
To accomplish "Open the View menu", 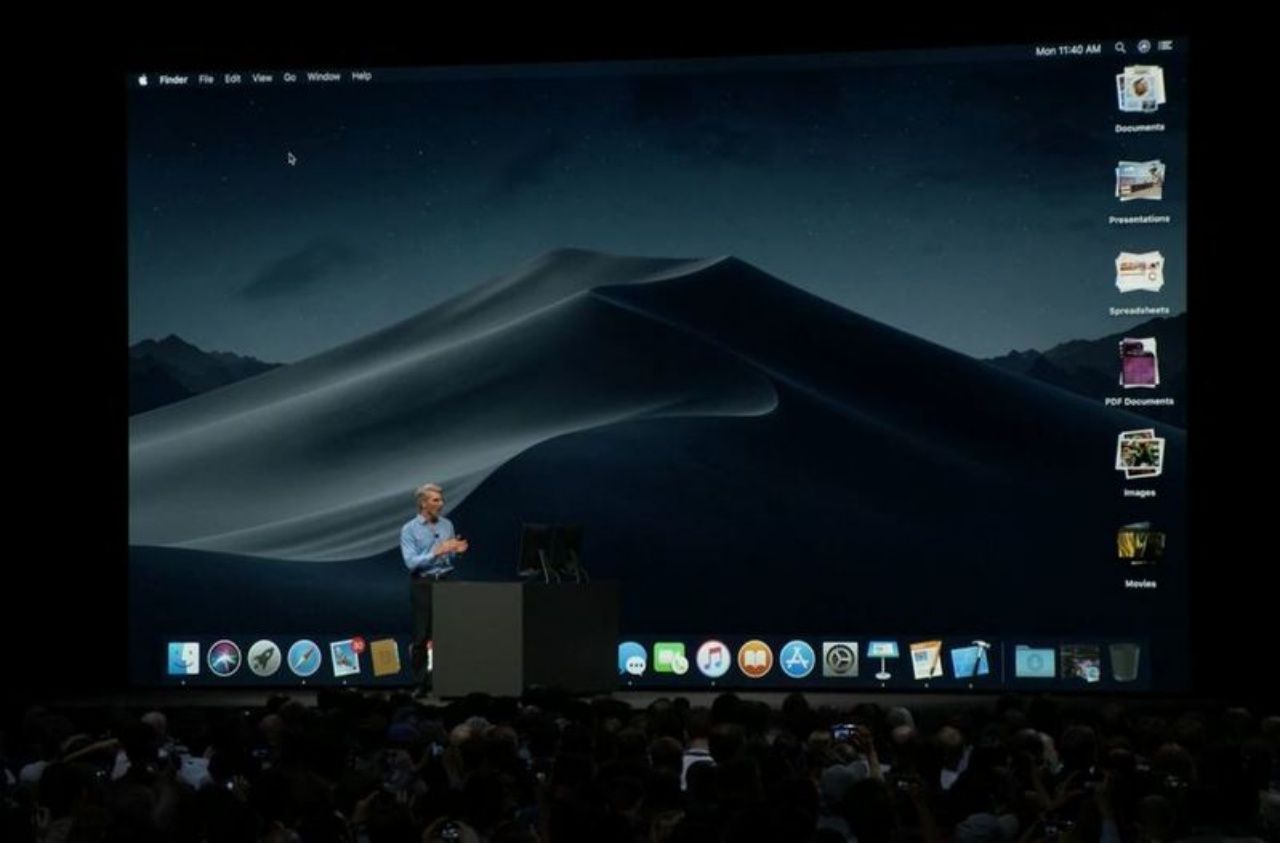I will 262,78.
